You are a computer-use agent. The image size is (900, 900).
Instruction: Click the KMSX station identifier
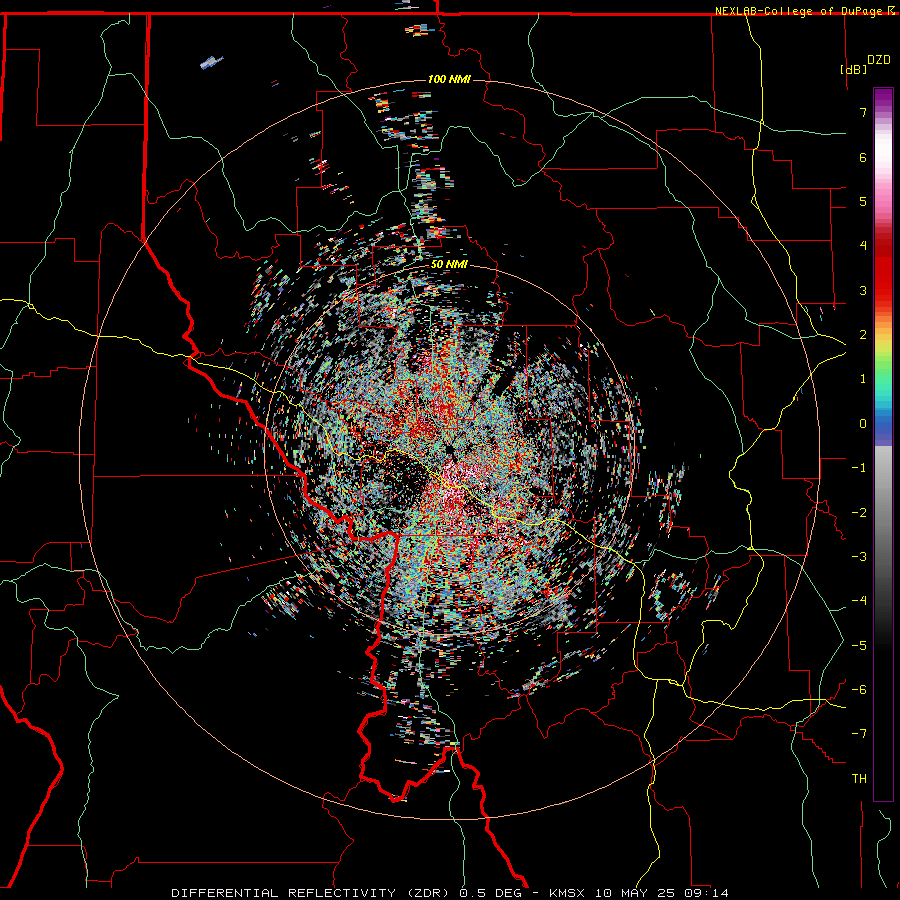click(568, 893)
